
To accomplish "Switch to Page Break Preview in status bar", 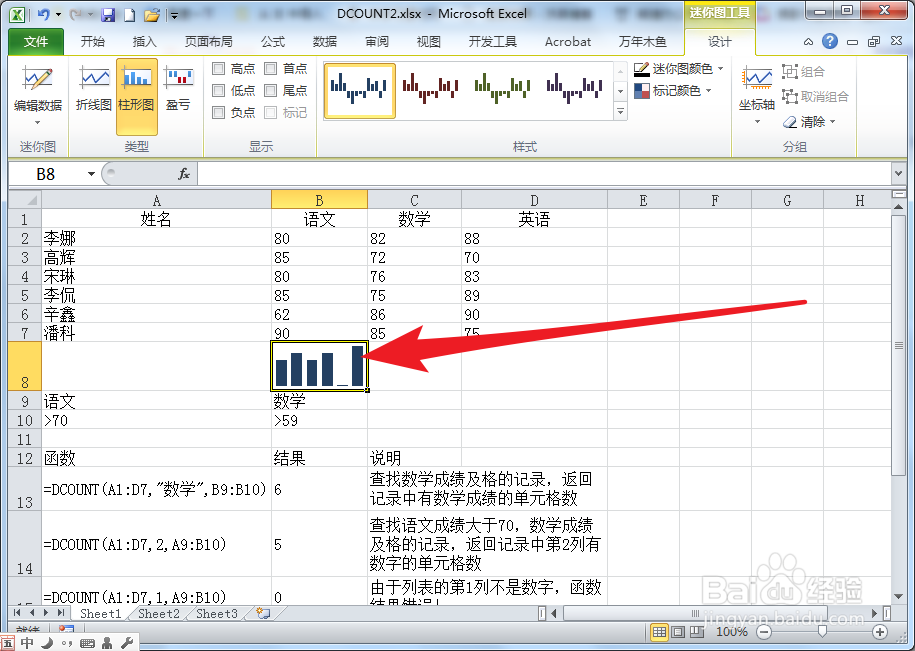I will pyautogui.click(x=697, y=632).
